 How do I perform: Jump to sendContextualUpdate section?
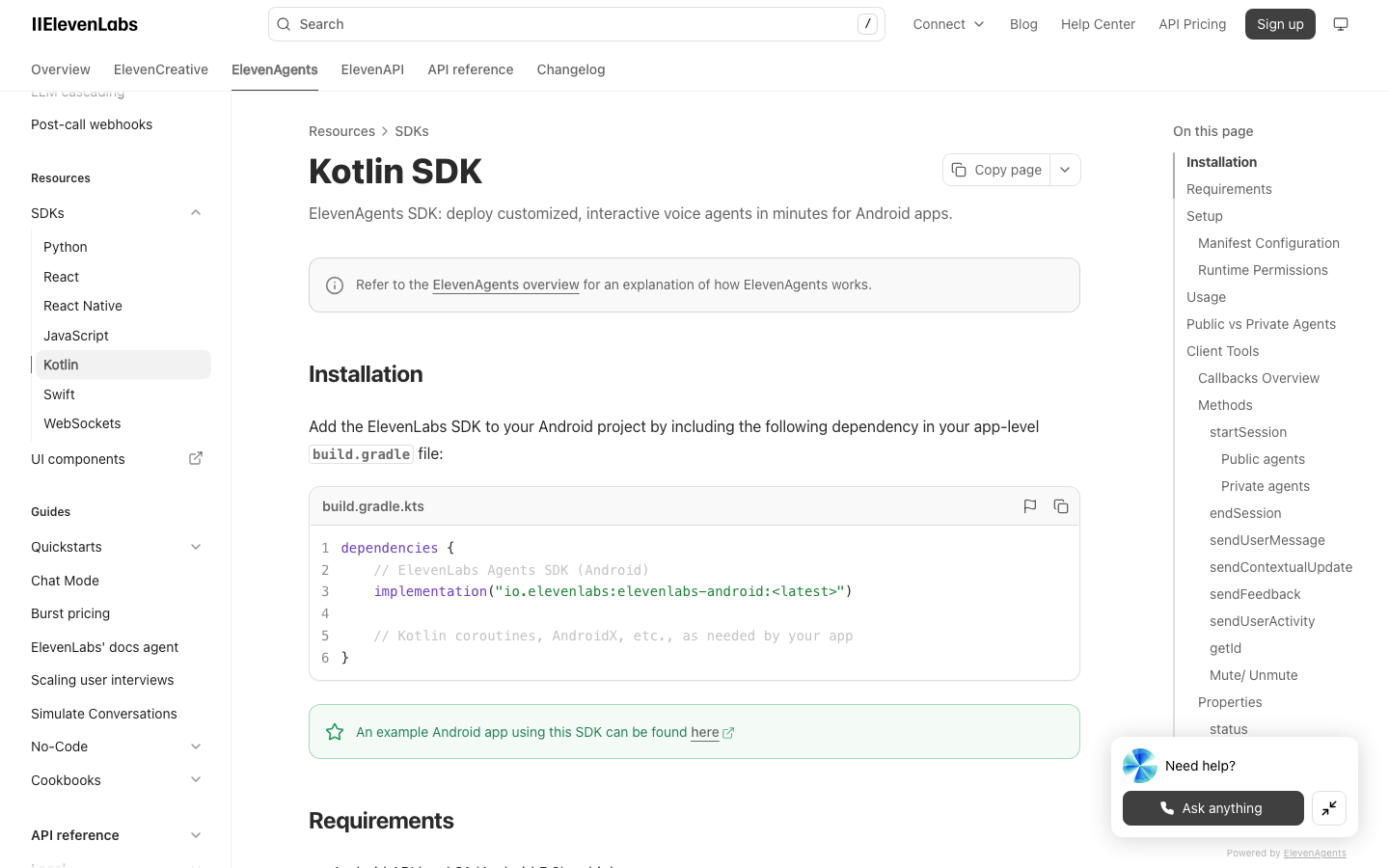point(1281,567)
